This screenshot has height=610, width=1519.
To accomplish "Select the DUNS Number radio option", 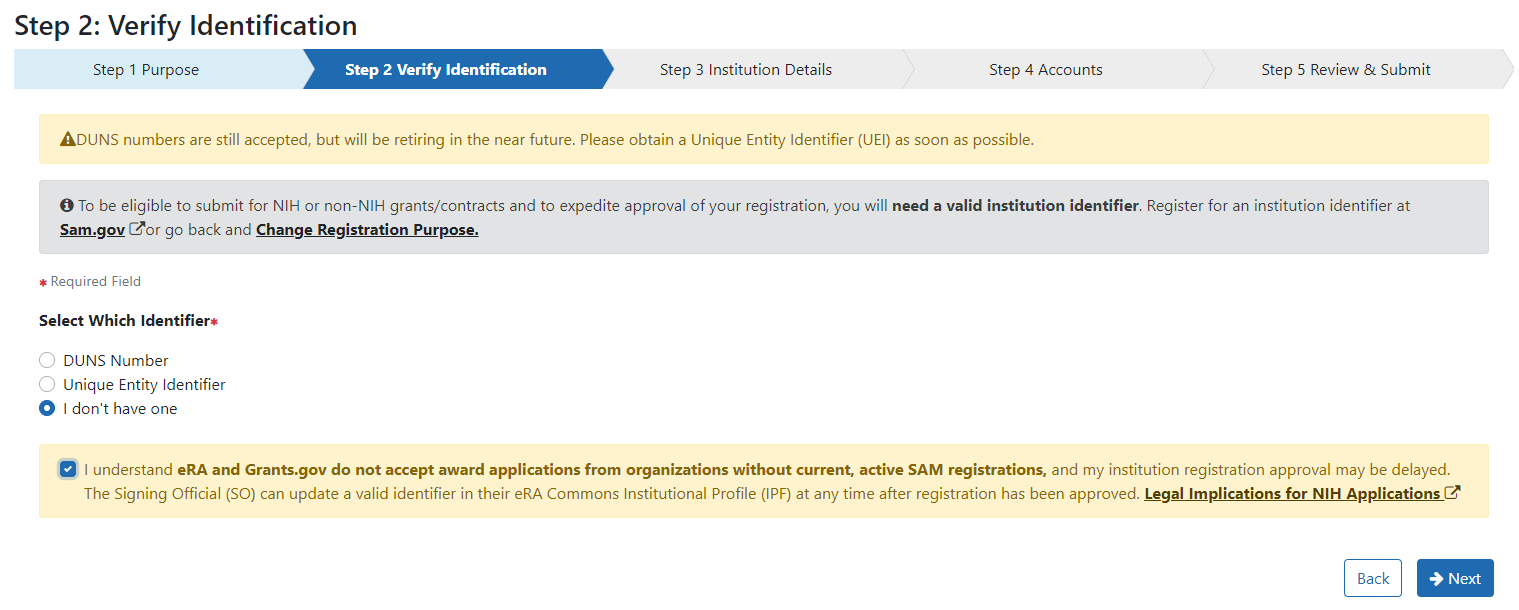I will pos(47,361).
